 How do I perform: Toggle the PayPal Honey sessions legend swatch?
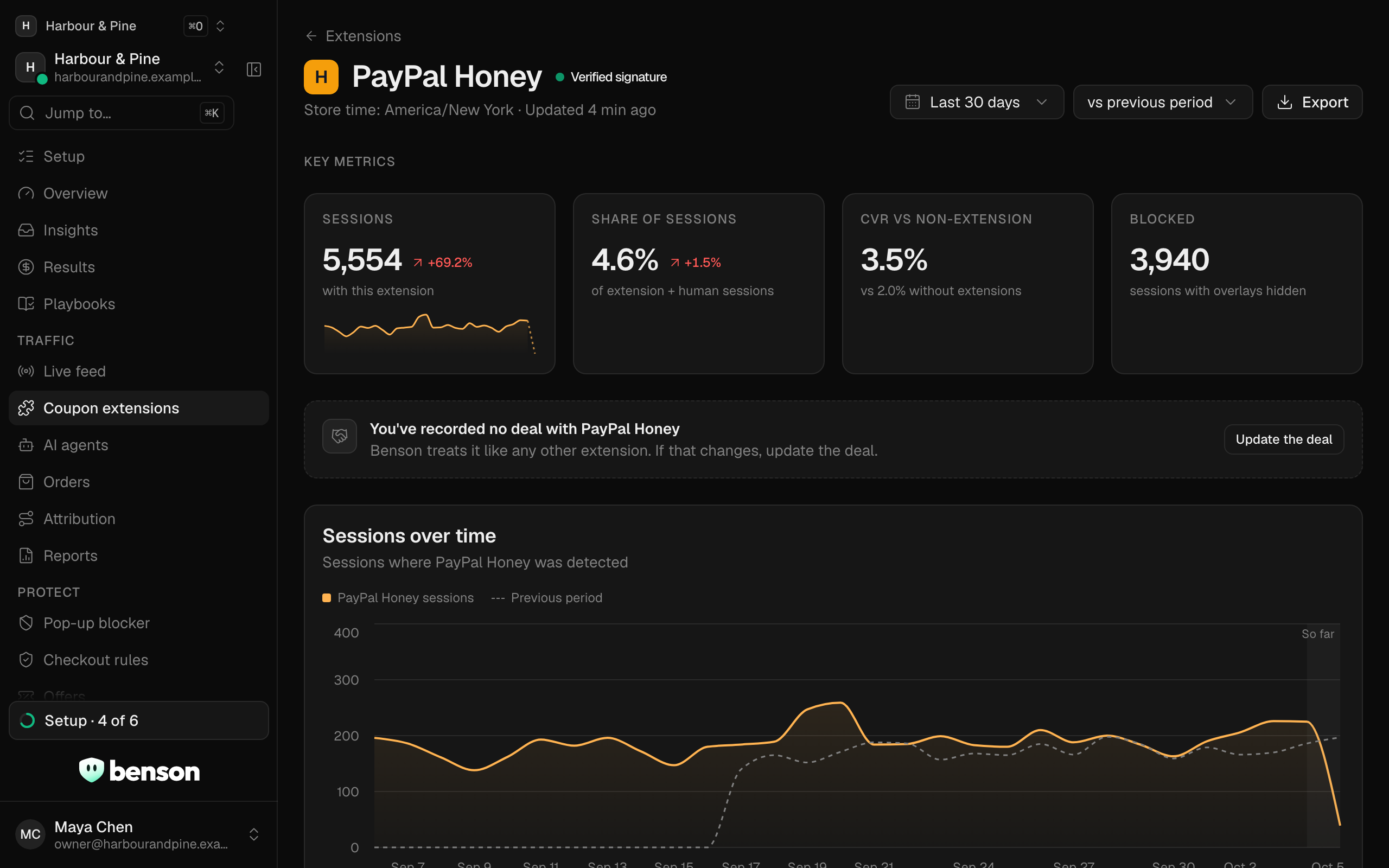(x=327, y=598)
